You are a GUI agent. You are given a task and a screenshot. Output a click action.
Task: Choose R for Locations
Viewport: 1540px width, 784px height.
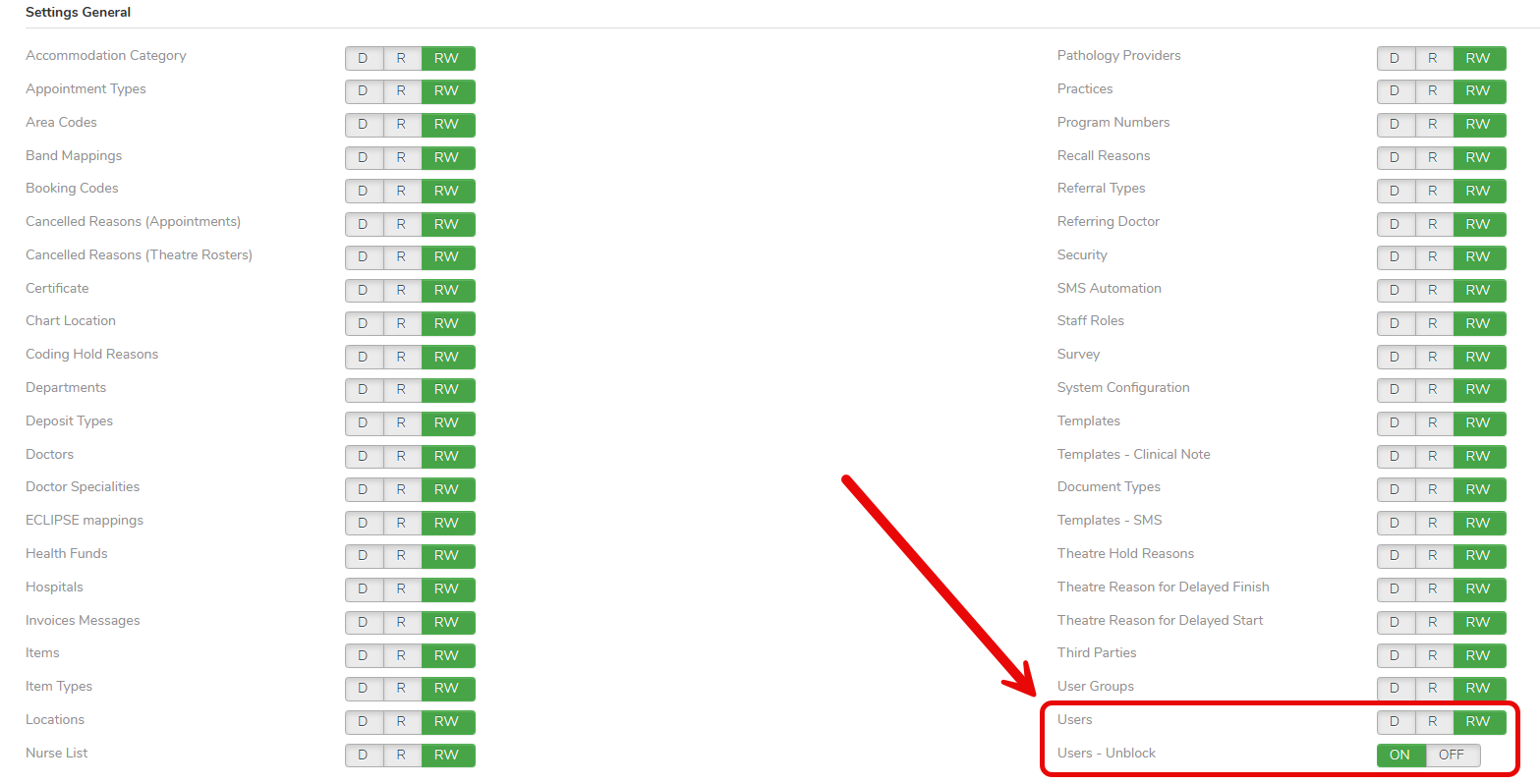pos(401,721)
